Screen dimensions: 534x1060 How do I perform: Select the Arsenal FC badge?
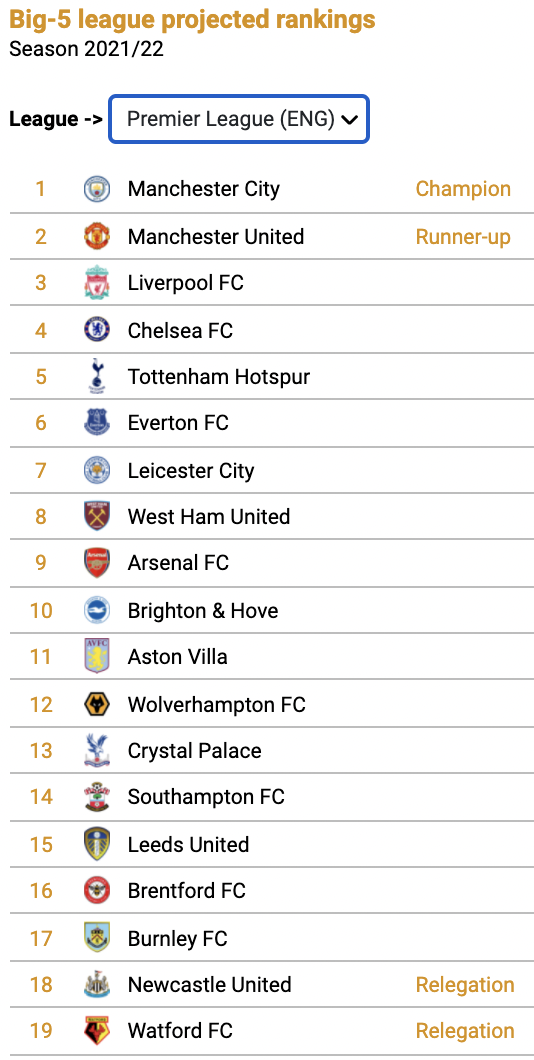pos(97,562)
